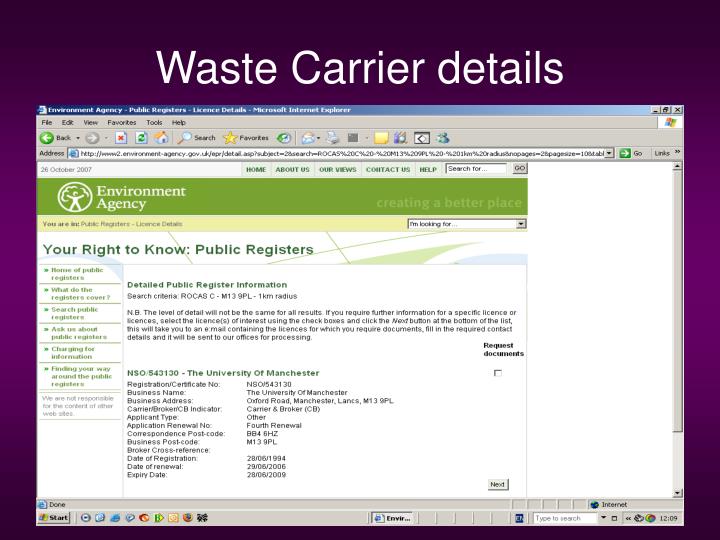The image size is (720, 540).
Task: Click the blue taskbar icon left of search box
Action: [x=520, y=518]
